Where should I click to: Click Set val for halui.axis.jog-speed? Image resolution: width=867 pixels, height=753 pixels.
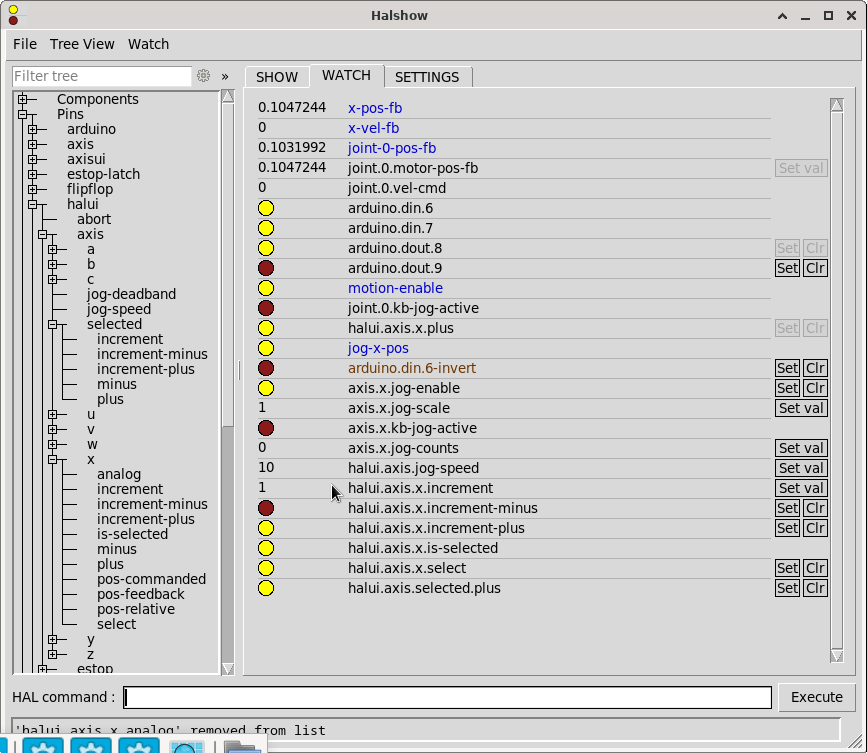(x=801, y=468)
